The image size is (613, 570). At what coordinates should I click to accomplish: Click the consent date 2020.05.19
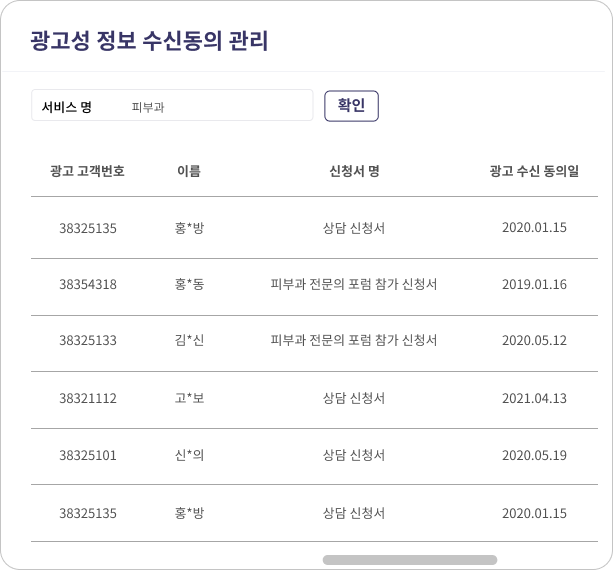[x=534, y=455]
